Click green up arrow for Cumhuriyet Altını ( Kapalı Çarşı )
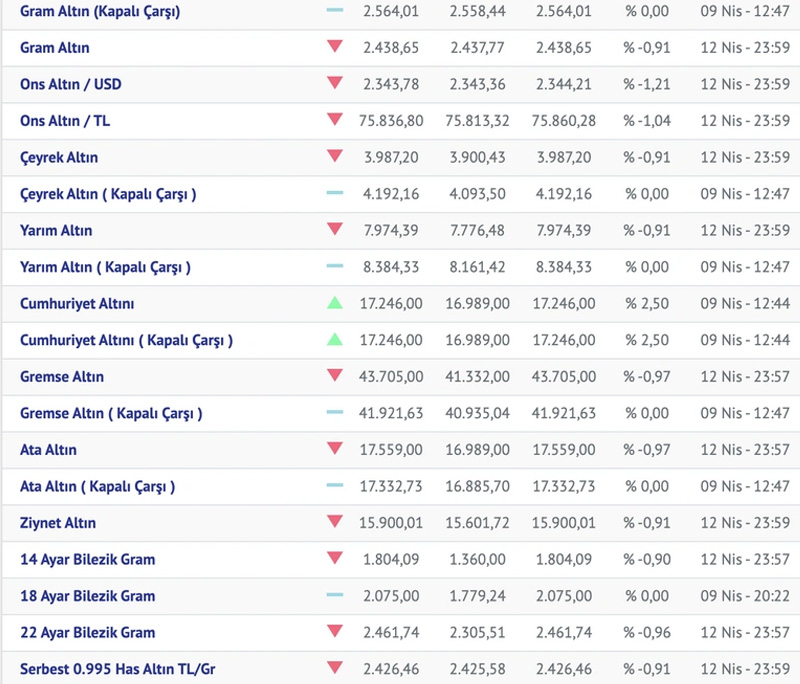This screenshot has height=684, width=800. (334, 340)
